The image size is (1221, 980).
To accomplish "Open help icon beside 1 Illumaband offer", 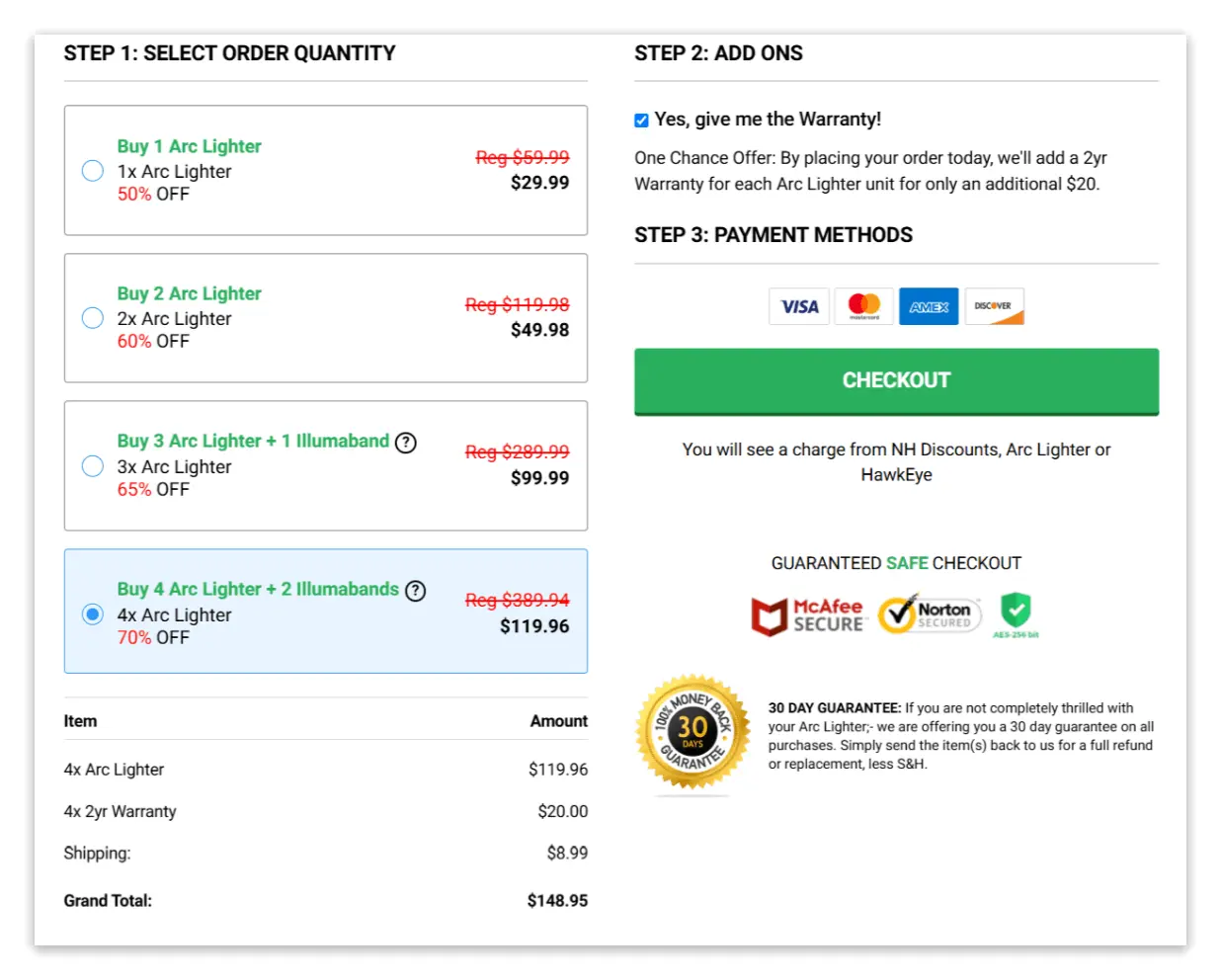I will 406,443.
